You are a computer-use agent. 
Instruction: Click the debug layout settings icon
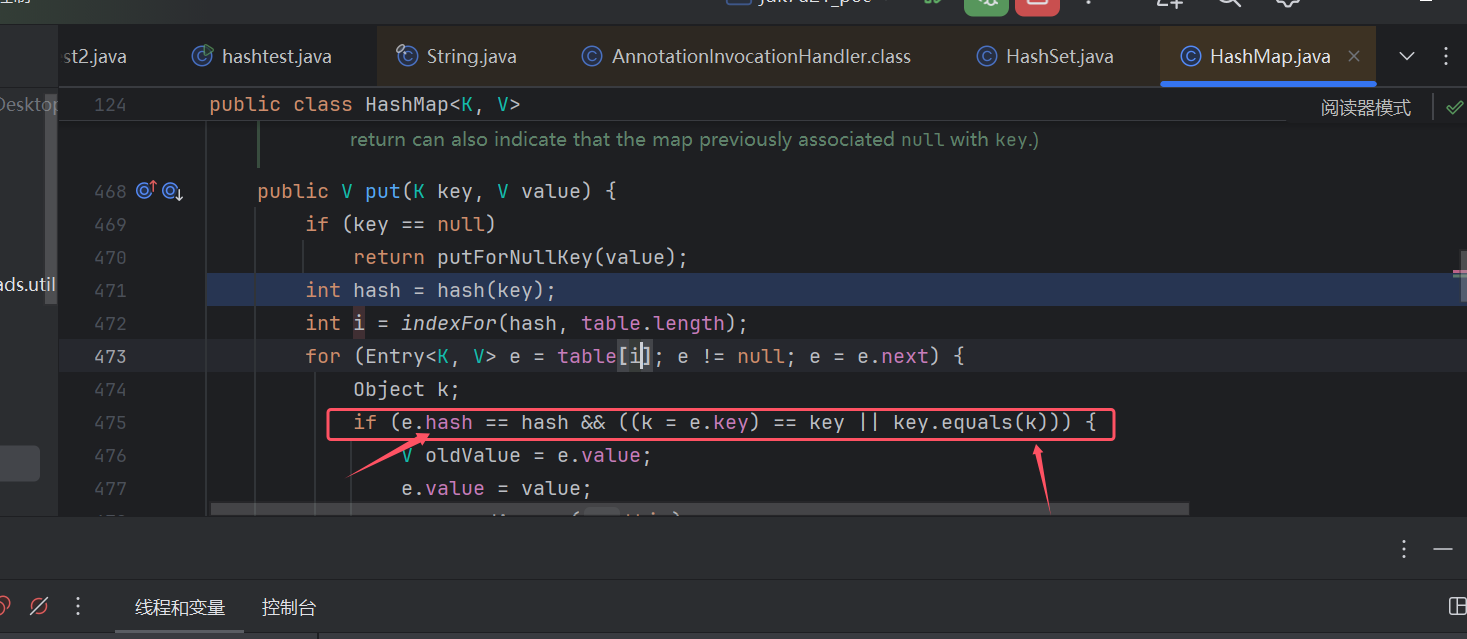1458,606
